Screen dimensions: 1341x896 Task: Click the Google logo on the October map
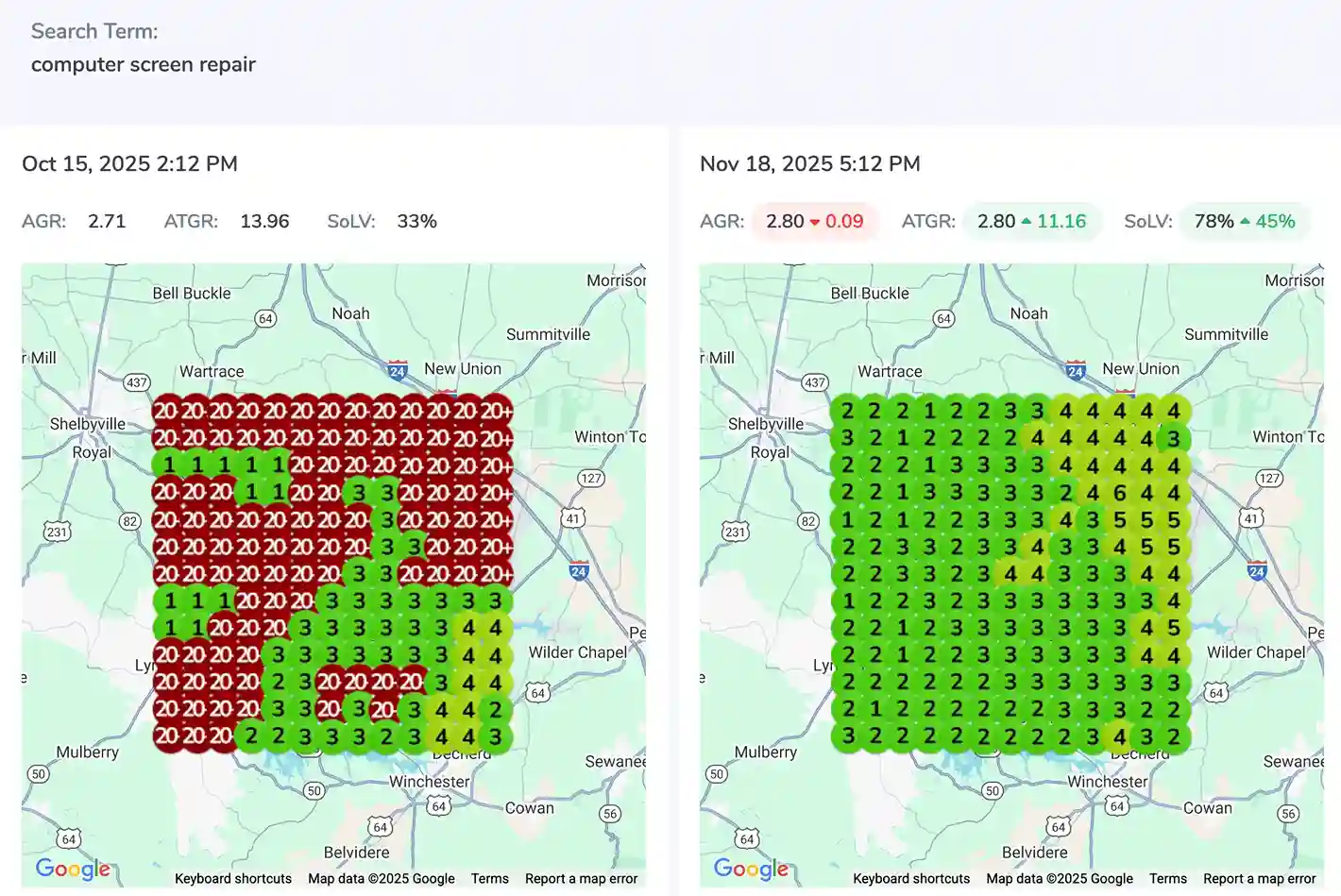click(73, 869)
